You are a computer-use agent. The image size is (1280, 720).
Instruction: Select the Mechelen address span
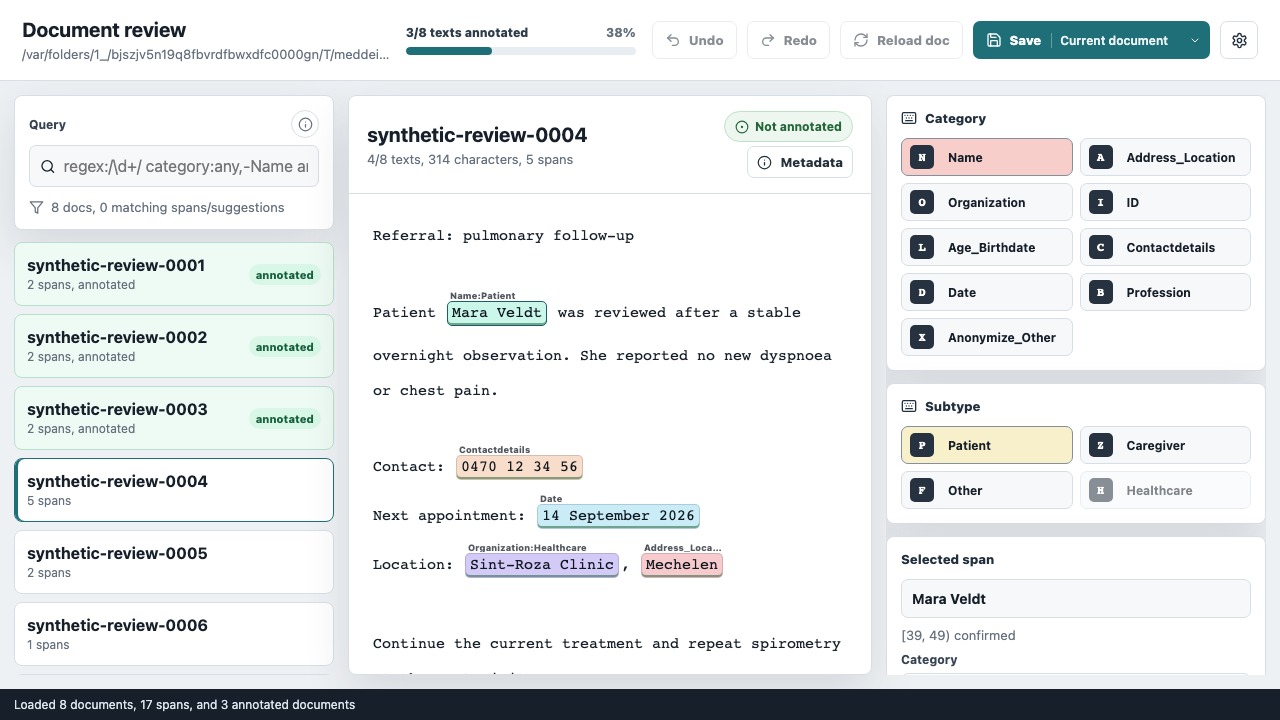click(x=681, y=565)
